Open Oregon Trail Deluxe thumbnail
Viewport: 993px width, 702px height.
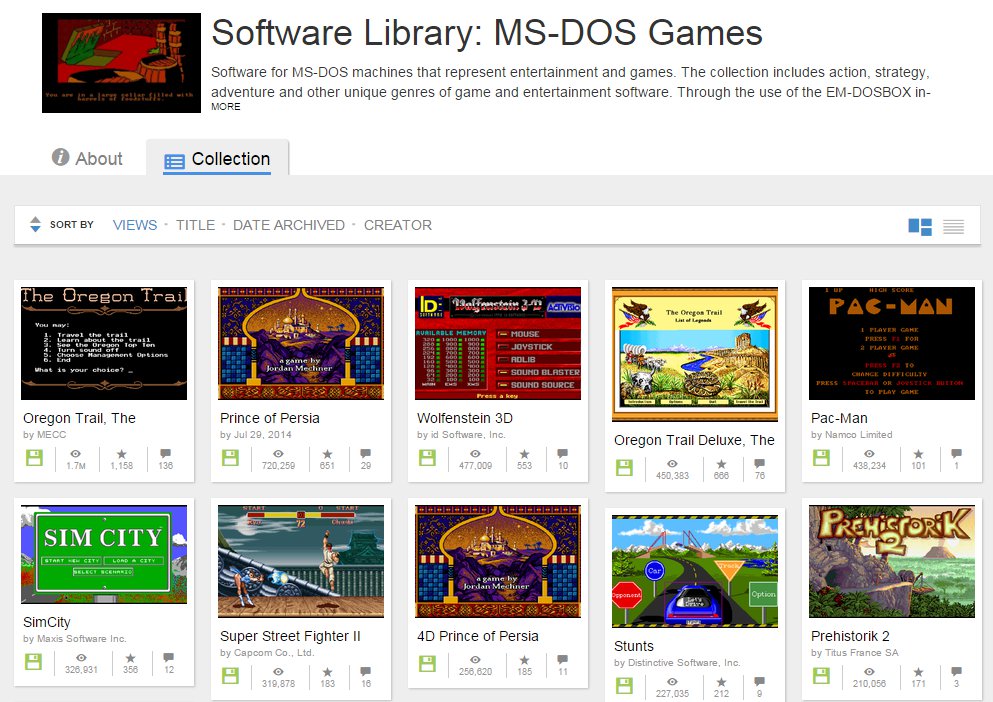coord(695,354)
